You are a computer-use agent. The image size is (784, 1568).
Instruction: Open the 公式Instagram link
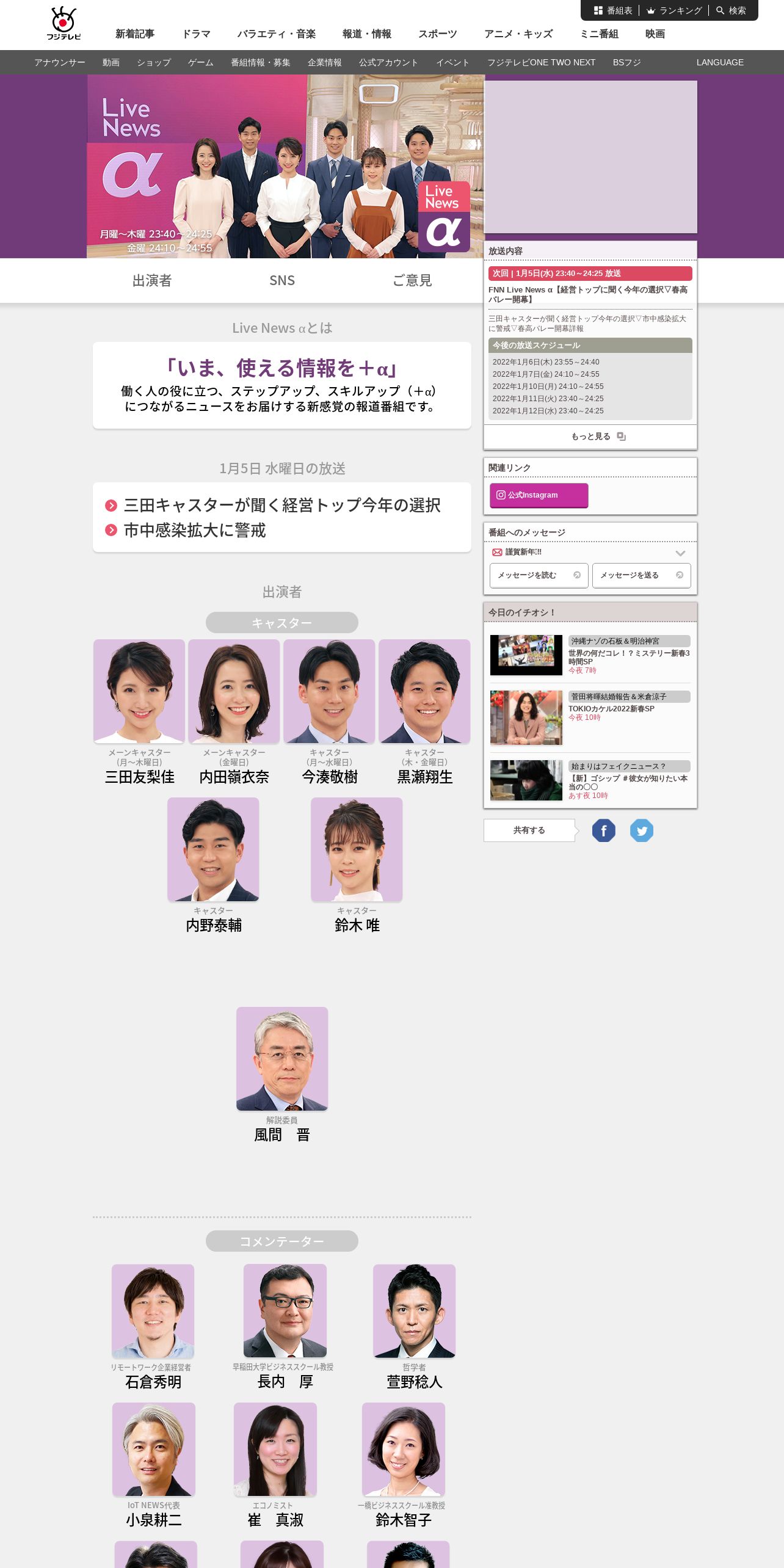tap(539, 495)
